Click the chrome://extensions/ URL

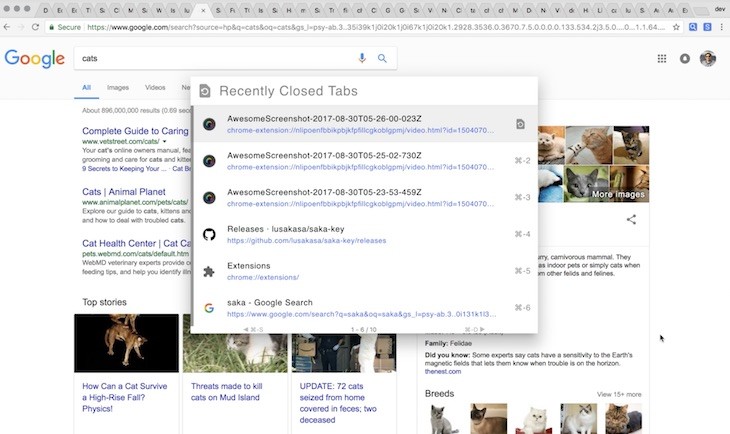(x=263, y=278)
